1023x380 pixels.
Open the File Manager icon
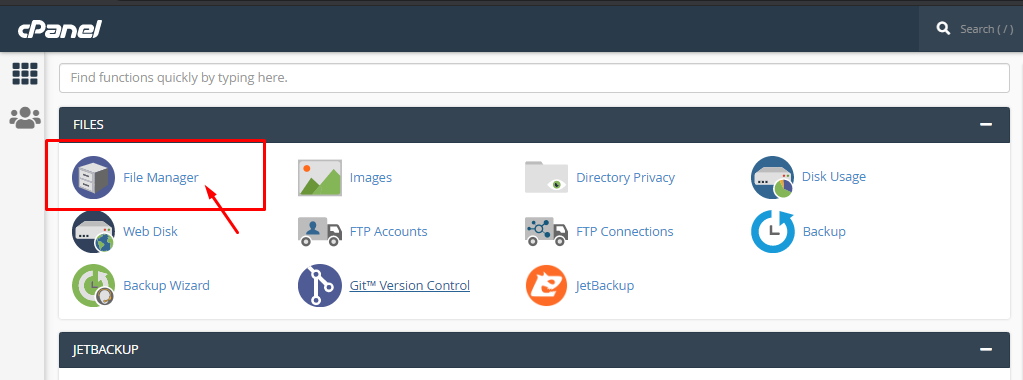tap(93, 177)
